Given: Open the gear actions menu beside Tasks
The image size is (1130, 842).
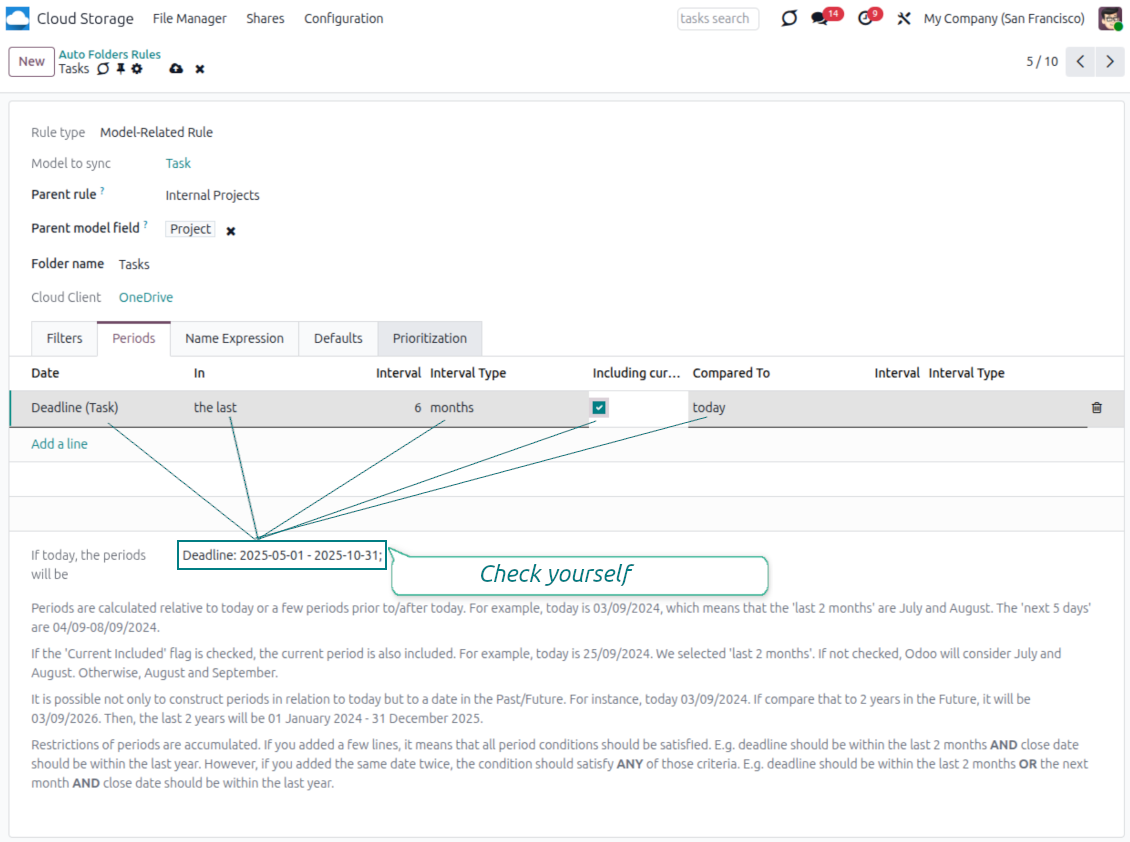Looking at the screenshot, I should coord(137,69).
